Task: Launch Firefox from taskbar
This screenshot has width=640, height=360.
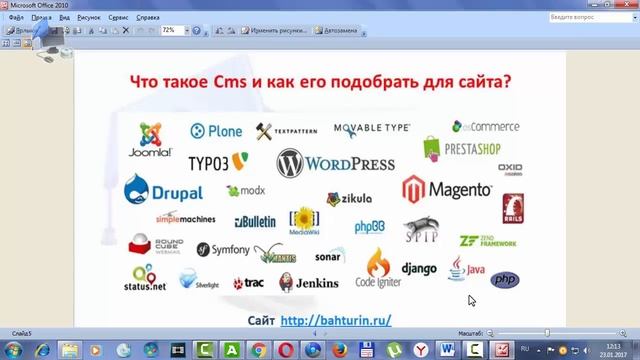Action: (340, 350)
